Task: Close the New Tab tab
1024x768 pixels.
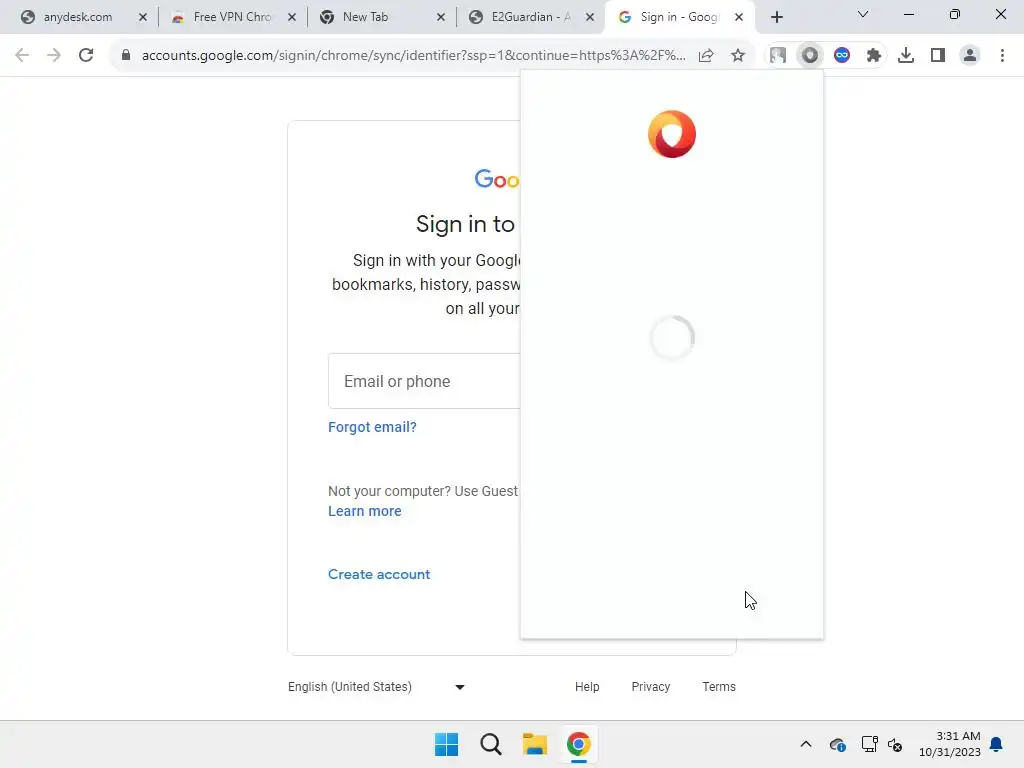Action: coord(441,17)
